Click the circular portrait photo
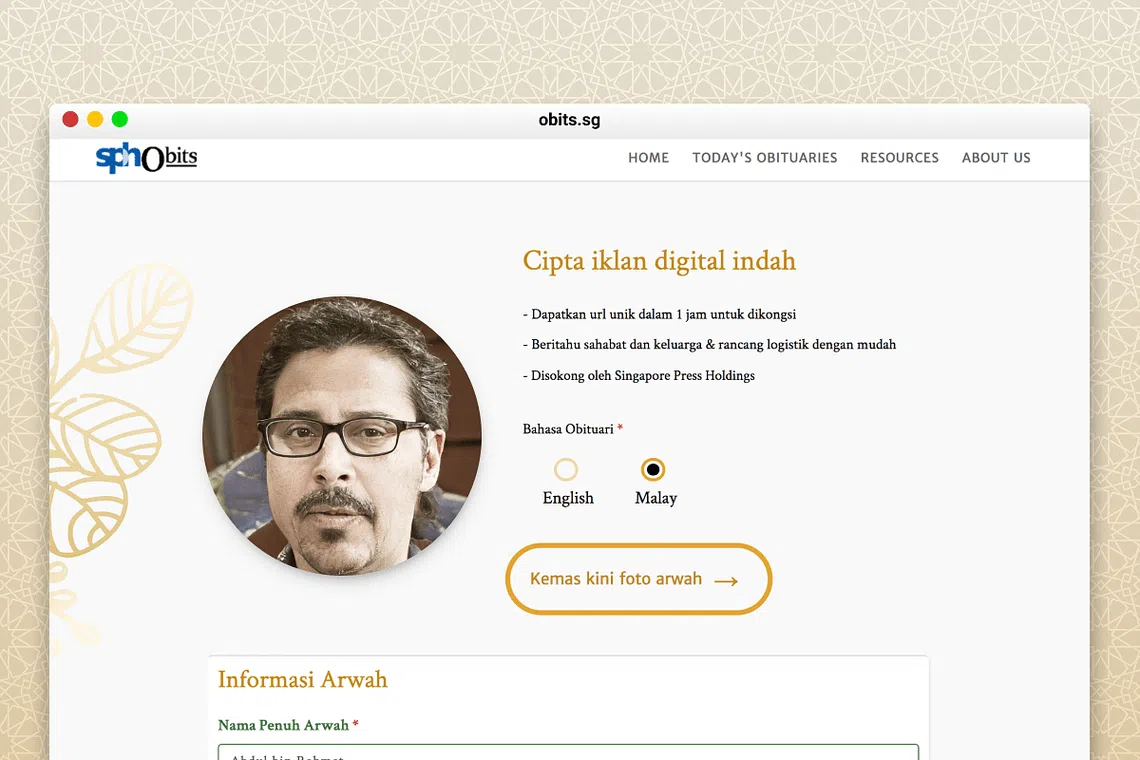 click(342, 436)
